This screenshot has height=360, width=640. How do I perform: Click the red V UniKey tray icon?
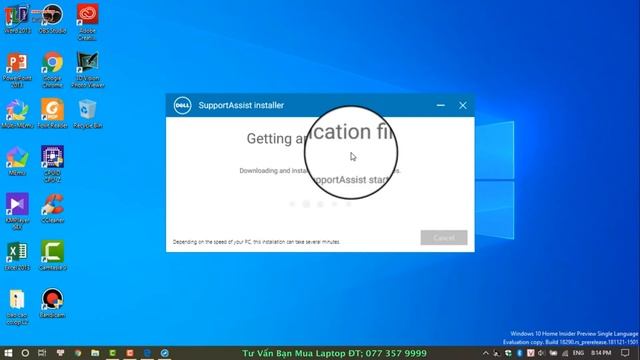point(531,353)
